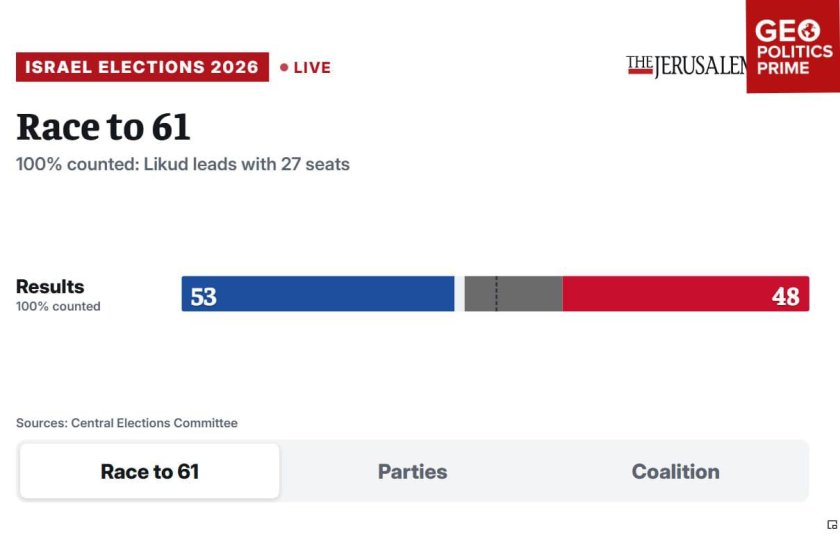840x560 pixels.
Task: Click the gray undecided bar segment
Action: click(x=513, y=294)
